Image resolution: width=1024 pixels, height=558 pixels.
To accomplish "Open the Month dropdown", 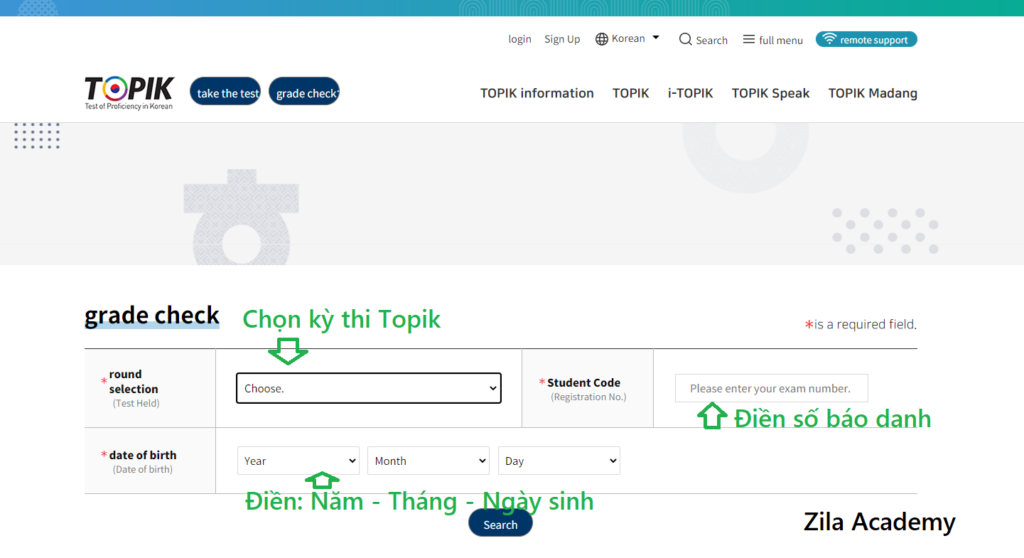I will coord(428,461).
